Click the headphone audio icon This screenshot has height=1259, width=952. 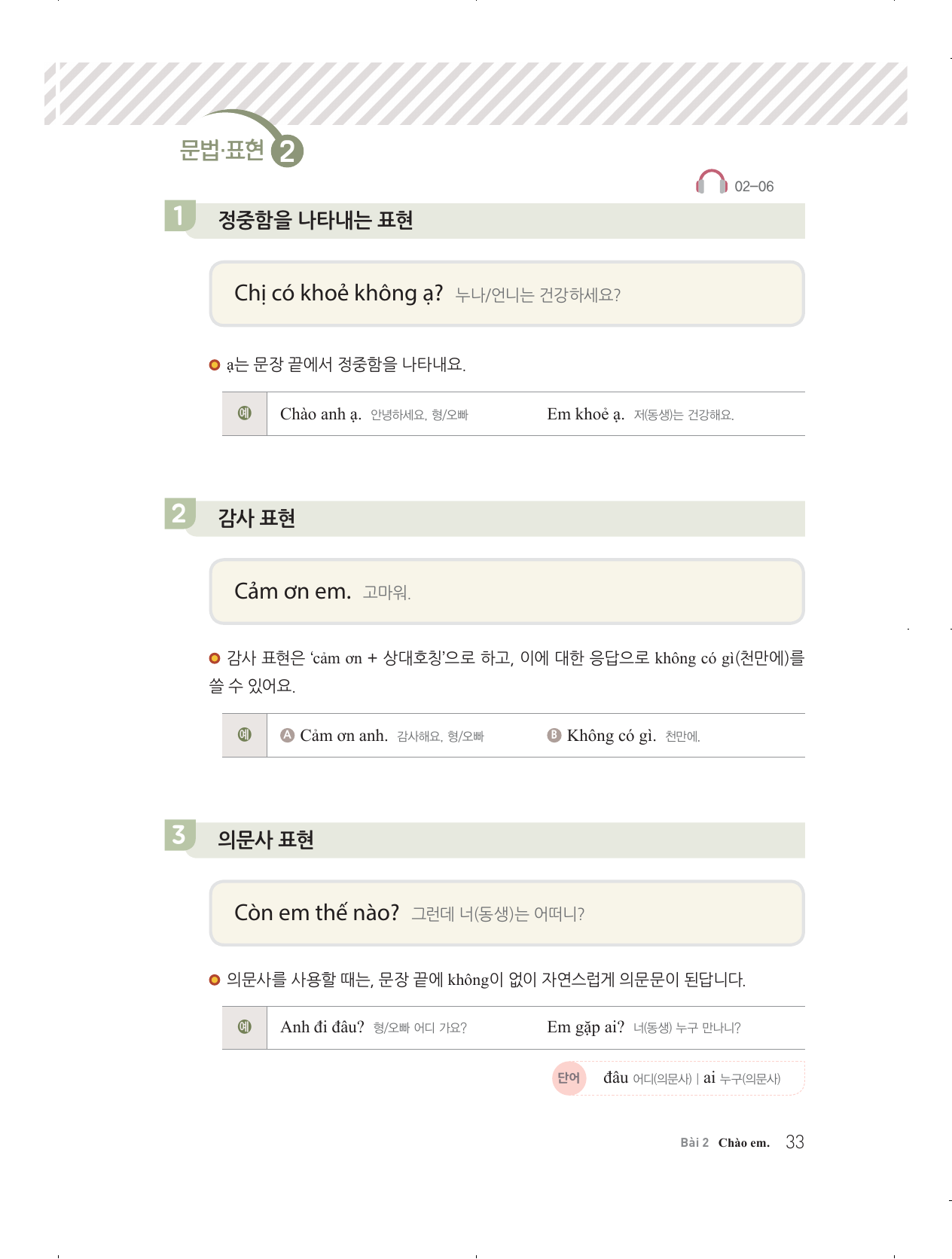711,183
